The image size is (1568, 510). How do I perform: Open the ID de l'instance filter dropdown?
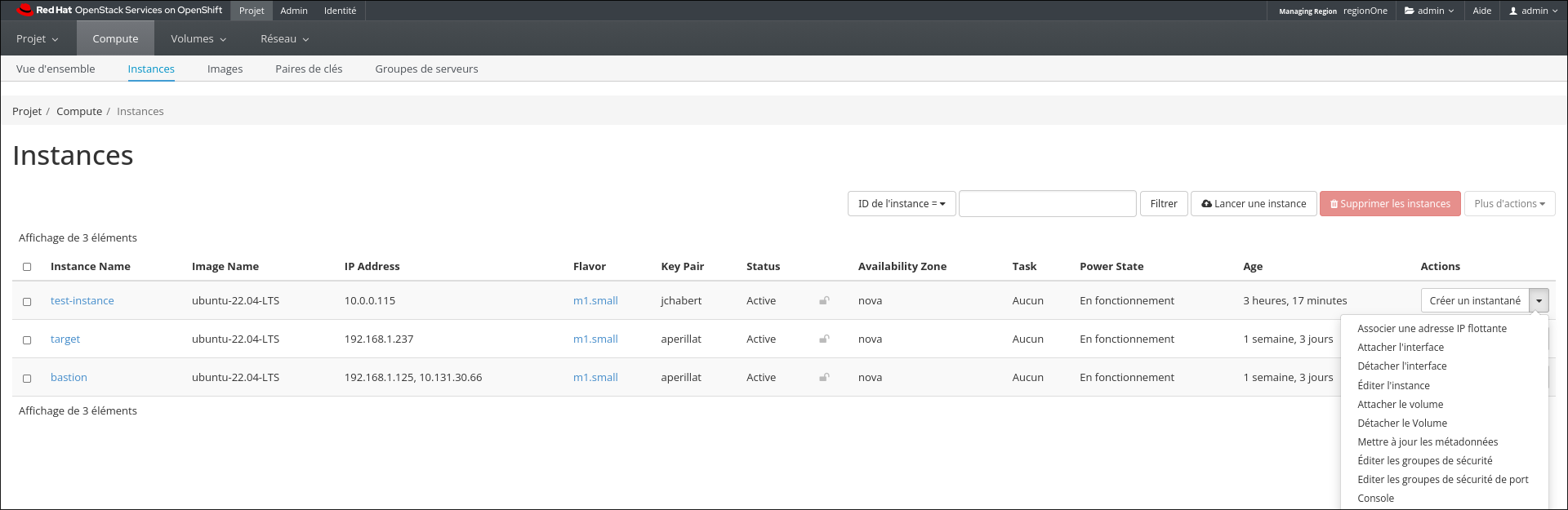click(902, 204)
